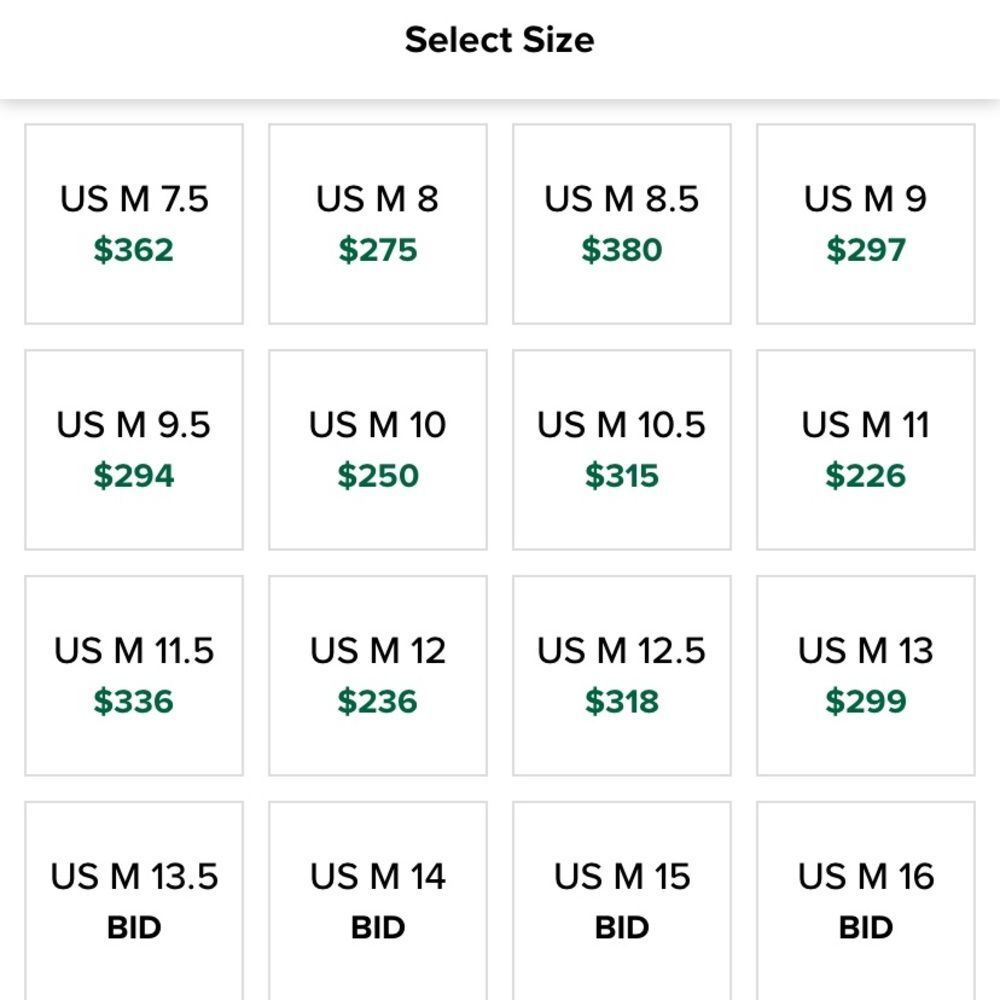Select US M 12.5 at $318
Image resolution: width=1000 pixels, height=1000 pixels.
coord(622,676)
